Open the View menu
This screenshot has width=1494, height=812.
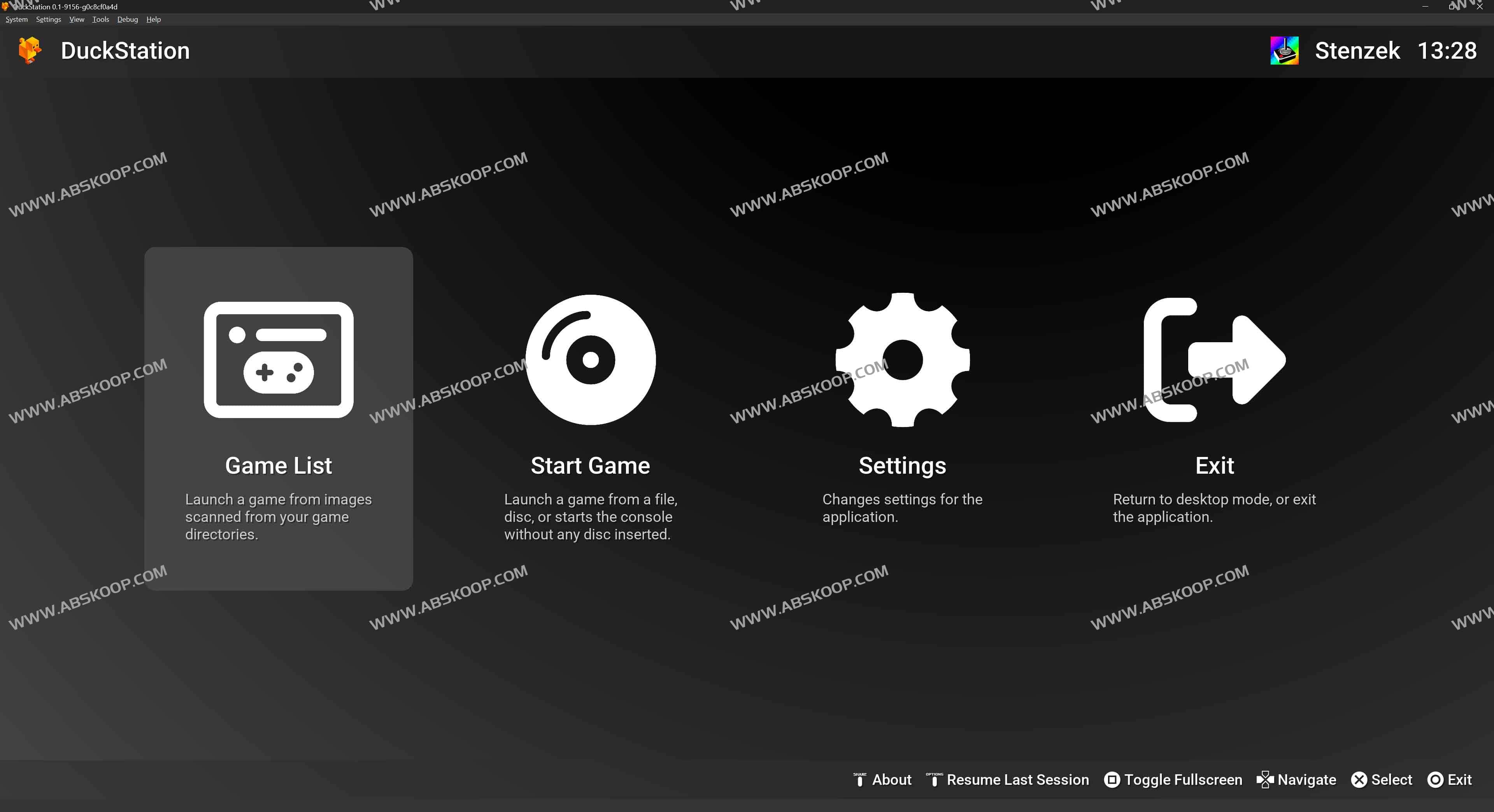click(x=77, y=19)
